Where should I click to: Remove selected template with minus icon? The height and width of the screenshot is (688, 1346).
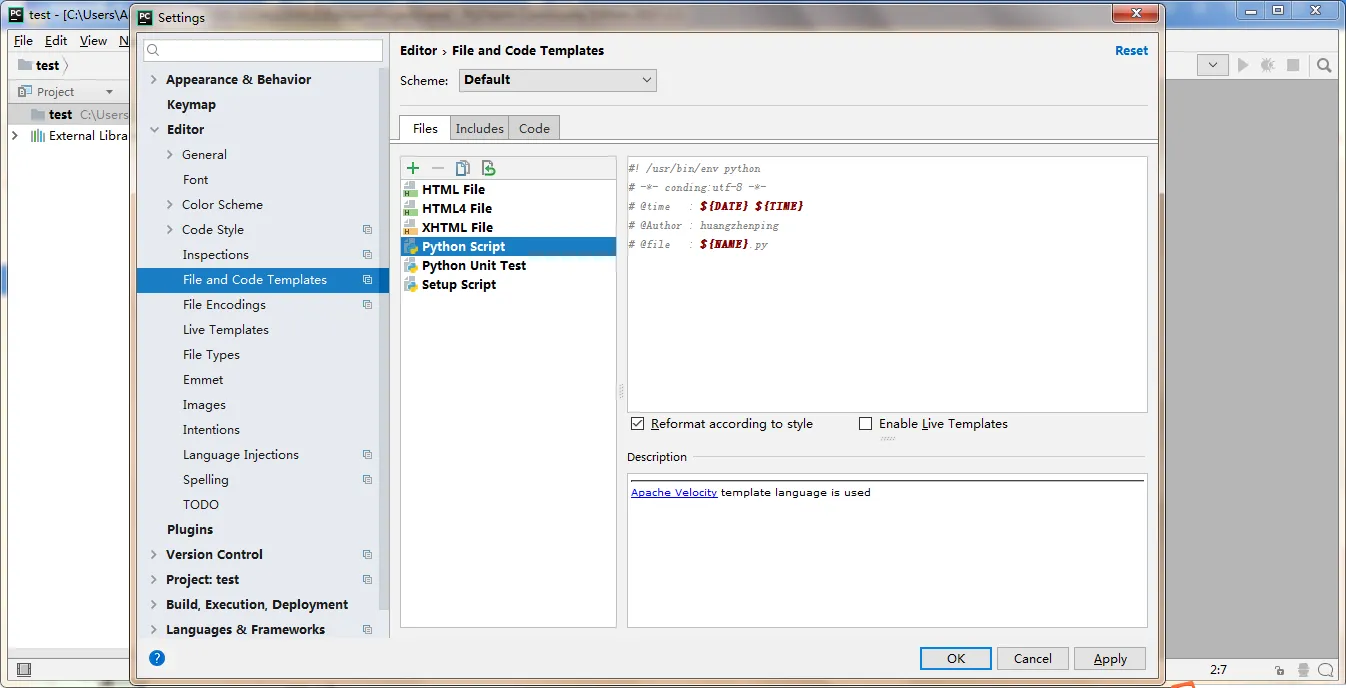click(438, 168)
